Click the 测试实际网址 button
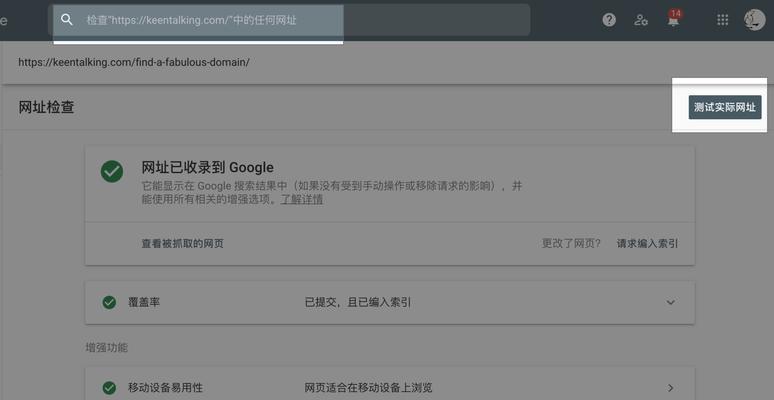The width and height of the screenshot is (774, 400). pyautogui.click(x=725, y=107)
